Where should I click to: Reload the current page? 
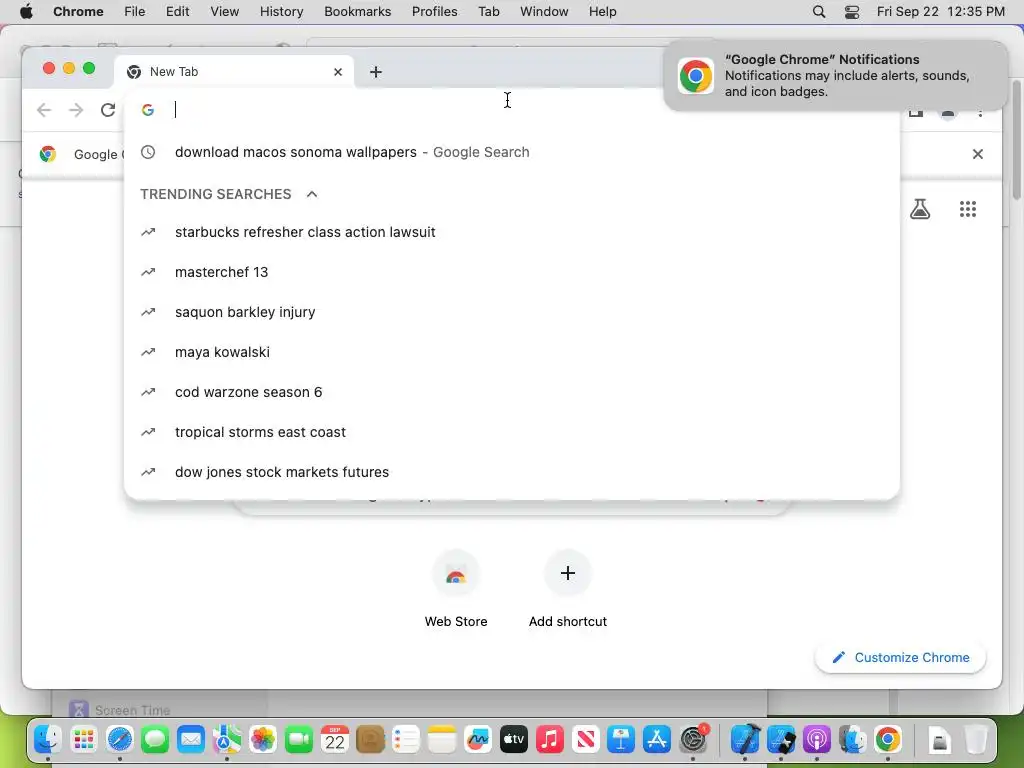click(108, 110)
